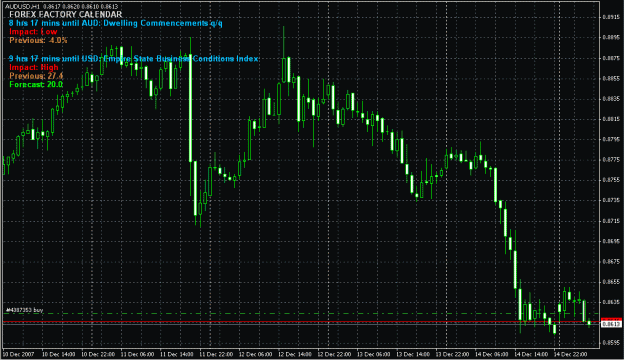Select the 'Impact: High' label
The width and height of the screenshot is (625, 360).
click(34, 67)
